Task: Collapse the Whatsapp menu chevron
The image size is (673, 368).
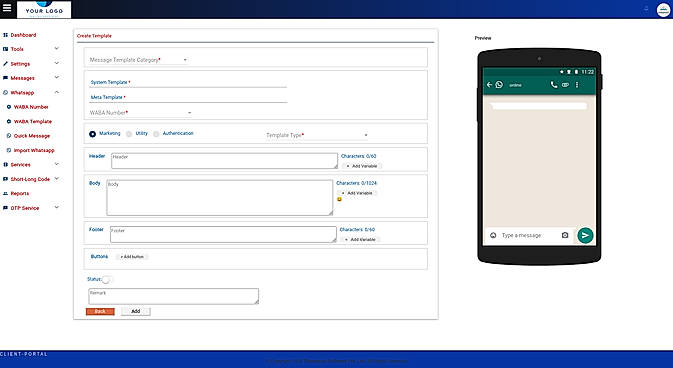Action: [57, 92]
